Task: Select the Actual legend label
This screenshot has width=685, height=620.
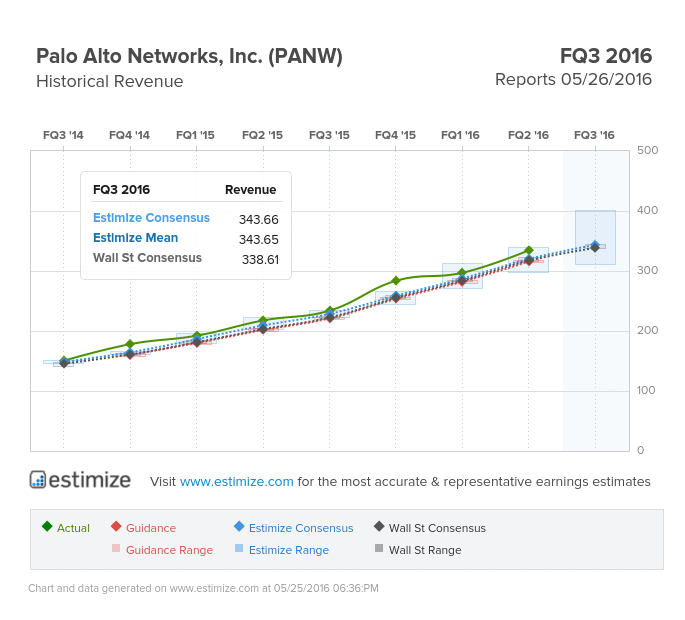Action: [x=73, y=528]
